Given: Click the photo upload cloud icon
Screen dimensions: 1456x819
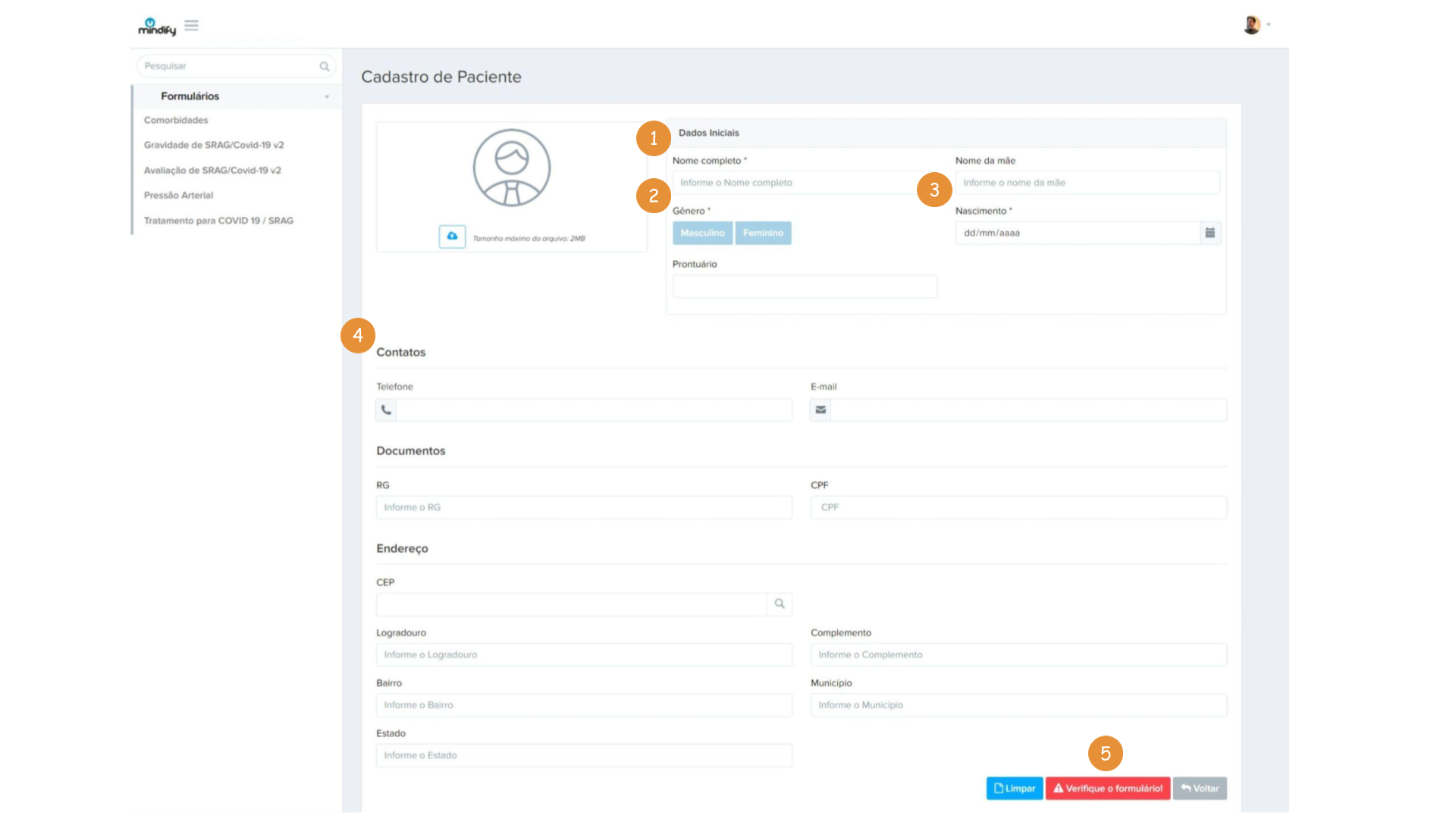Looking at the screenshot, I should pyautogui.click(x=452, y=237).
